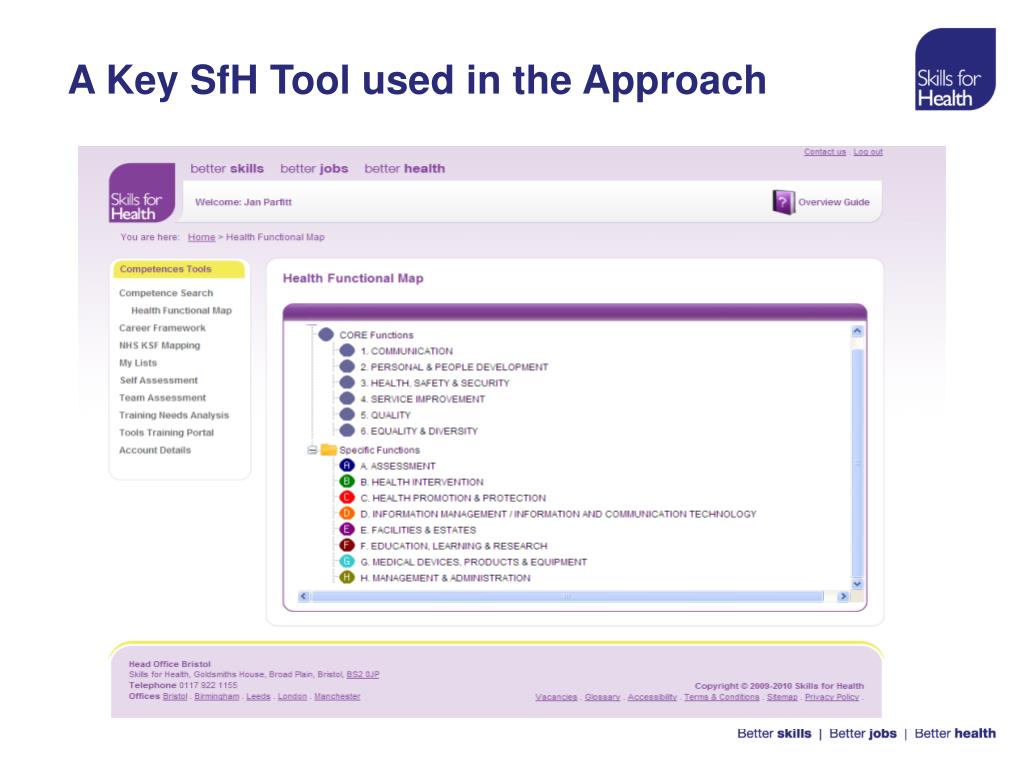Click the Vacancies footer link
1024x768 pixels.
pos(556,697)
